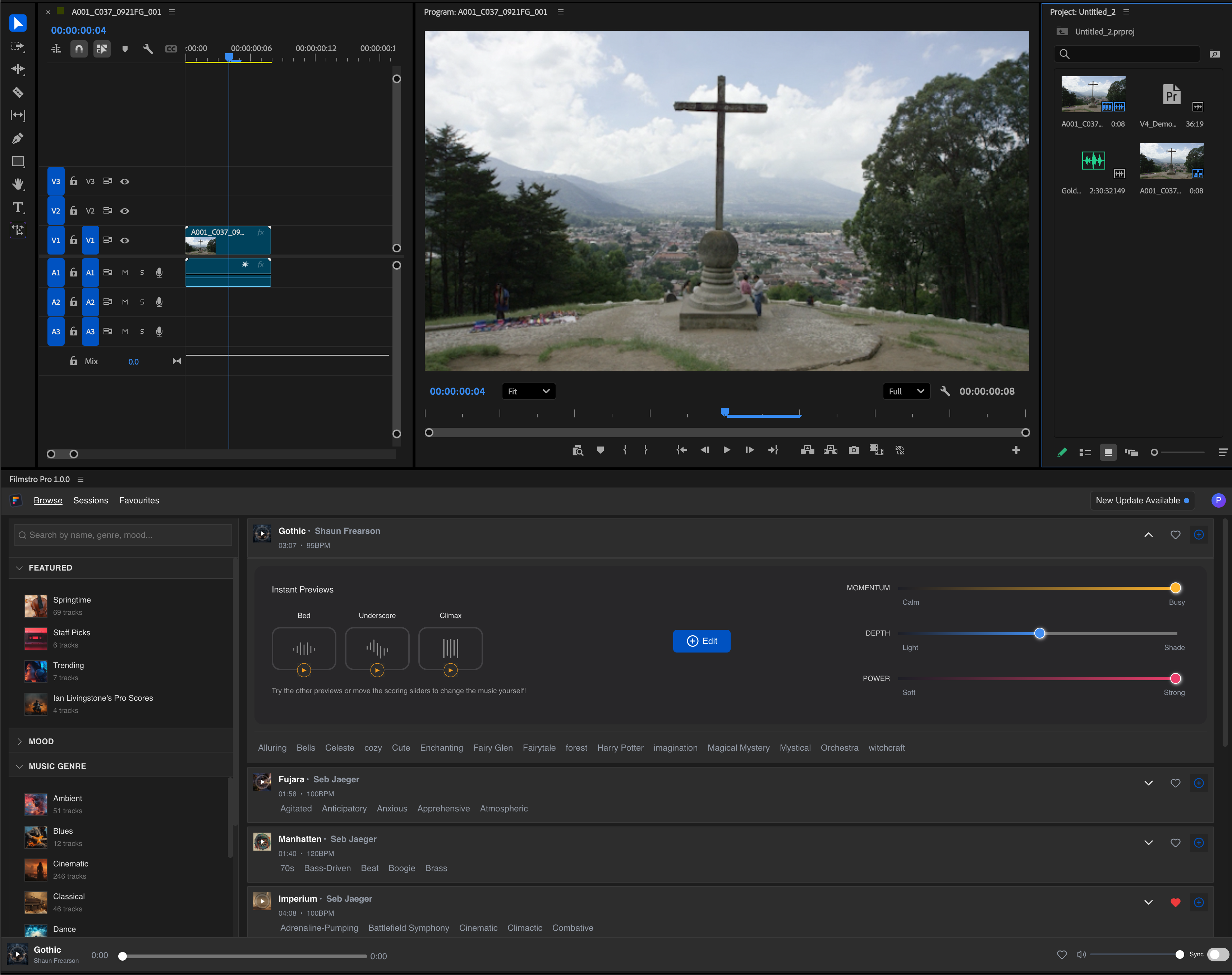Screen dimensions: 1232x975
Task: Go to In point in Program monitor
Action: click(x=681, y=450)
